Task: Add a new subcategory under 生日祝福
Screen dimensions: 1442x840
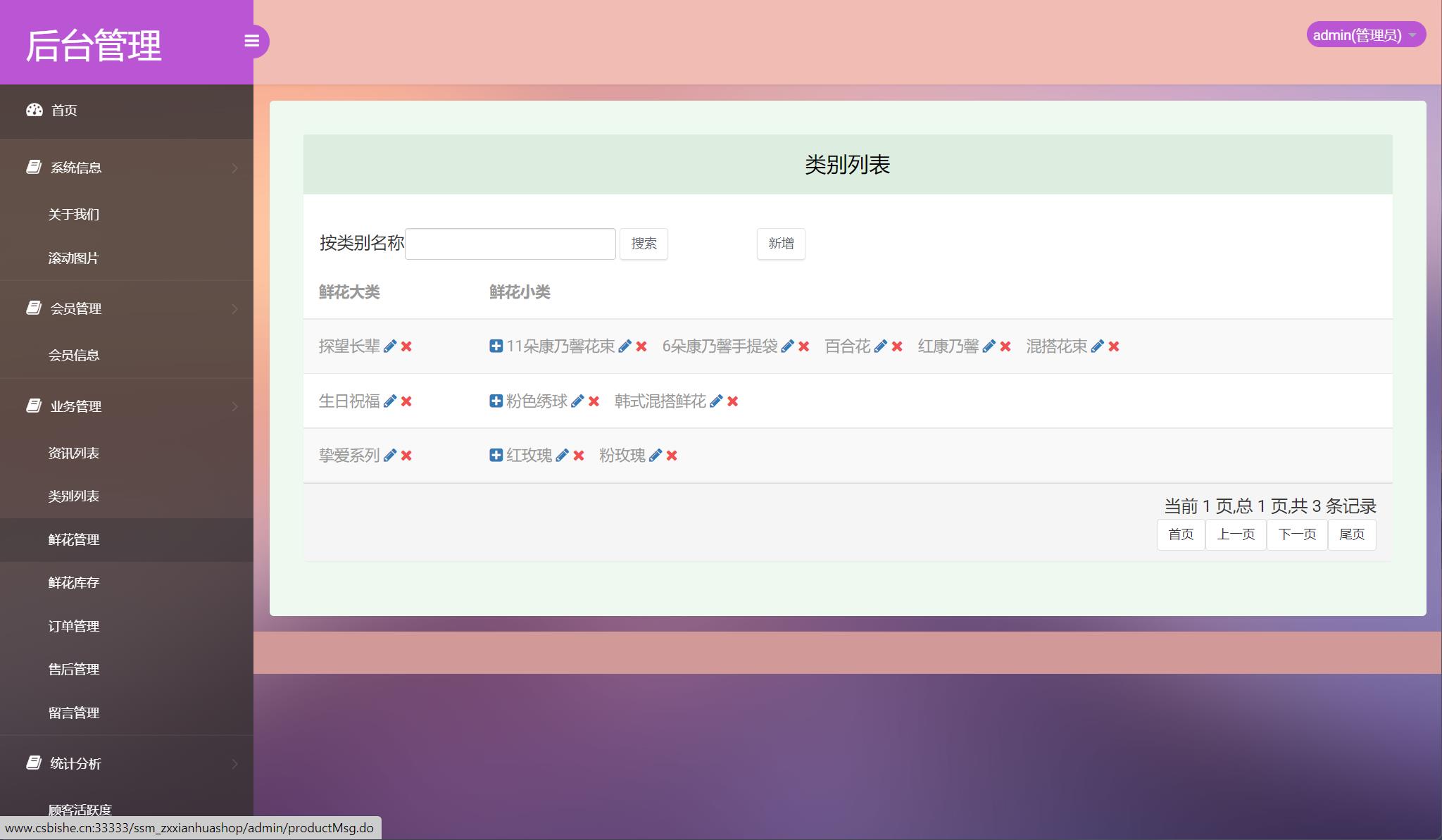Action: click(495, 401)
